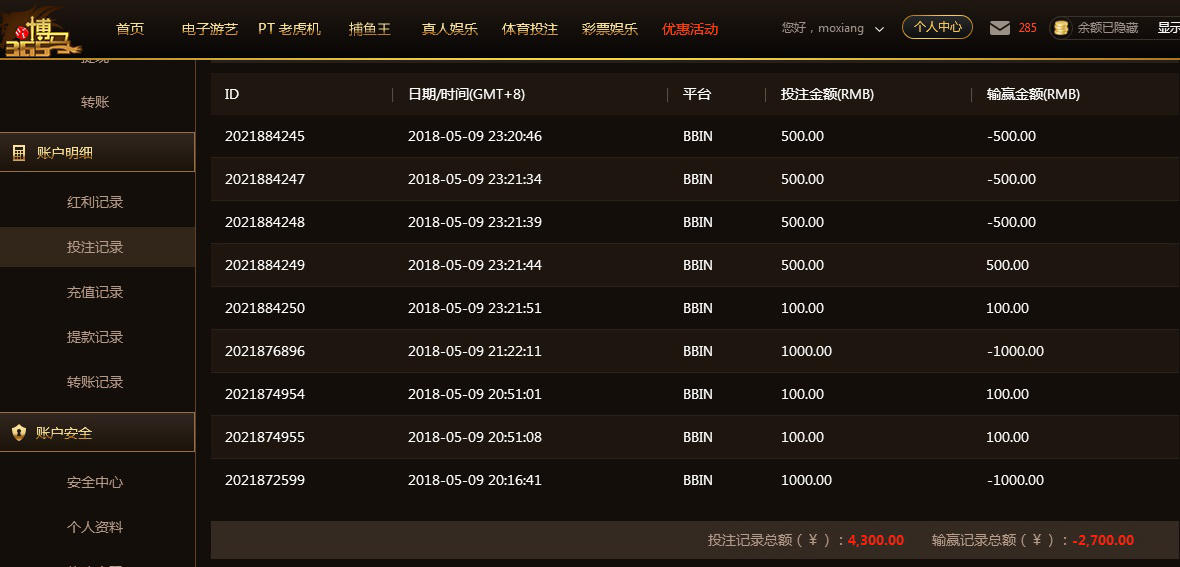1180x567 pixels.
Task: Click the 输赢记录总额 value -2,700.00
Action: click(x=1103, y=540)
